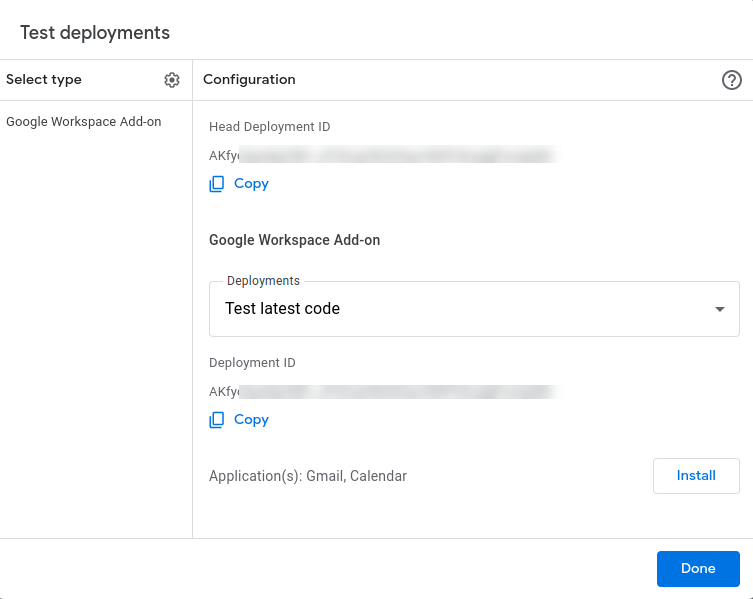This screenshot has width=753, height=599.
Task: Click the 'Head Deployment ID' label
Action: pyautogui.click(x=269, y=127)
